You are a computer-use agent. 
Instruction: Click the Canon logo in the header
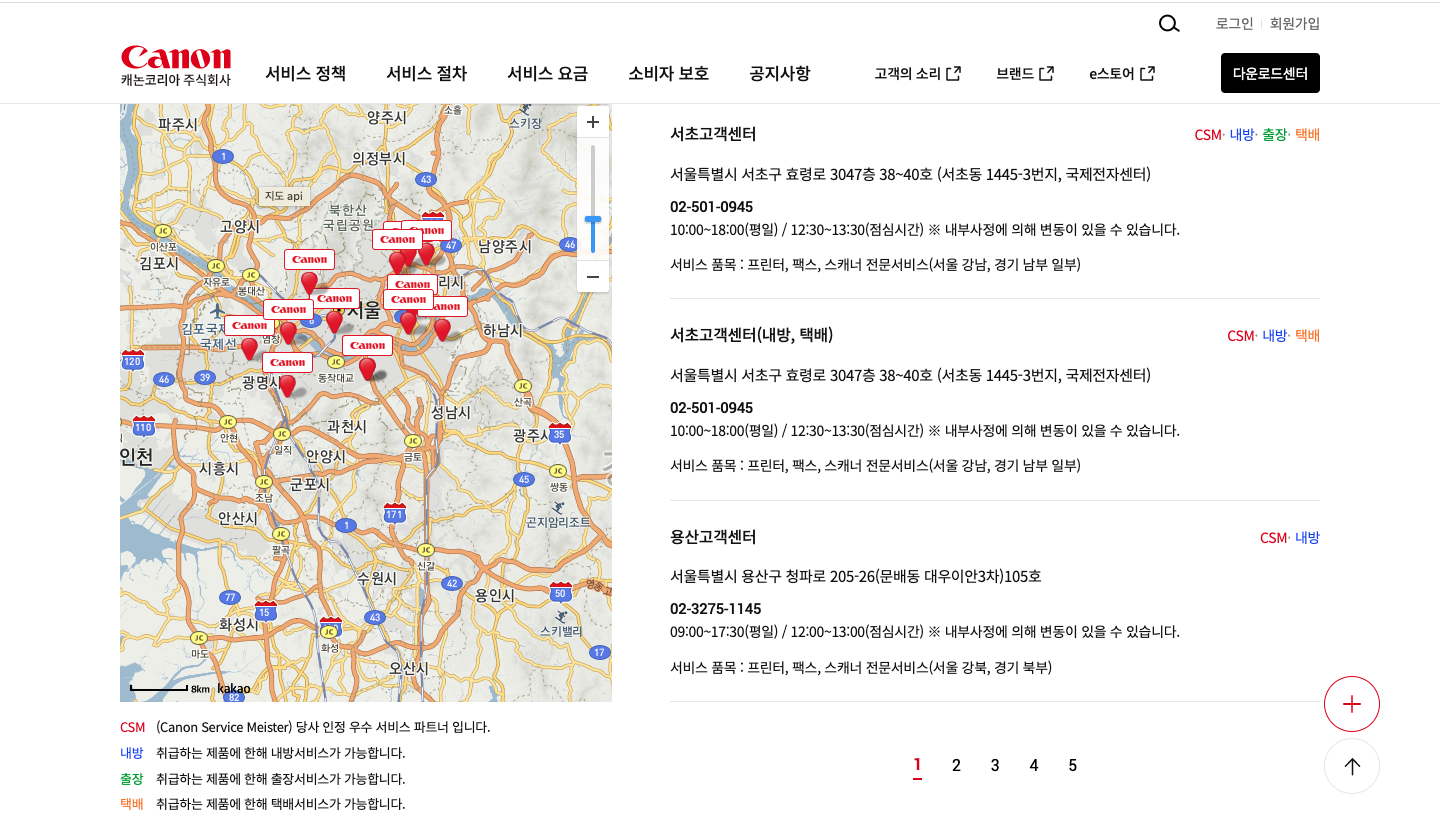click(x=175, y=57)
